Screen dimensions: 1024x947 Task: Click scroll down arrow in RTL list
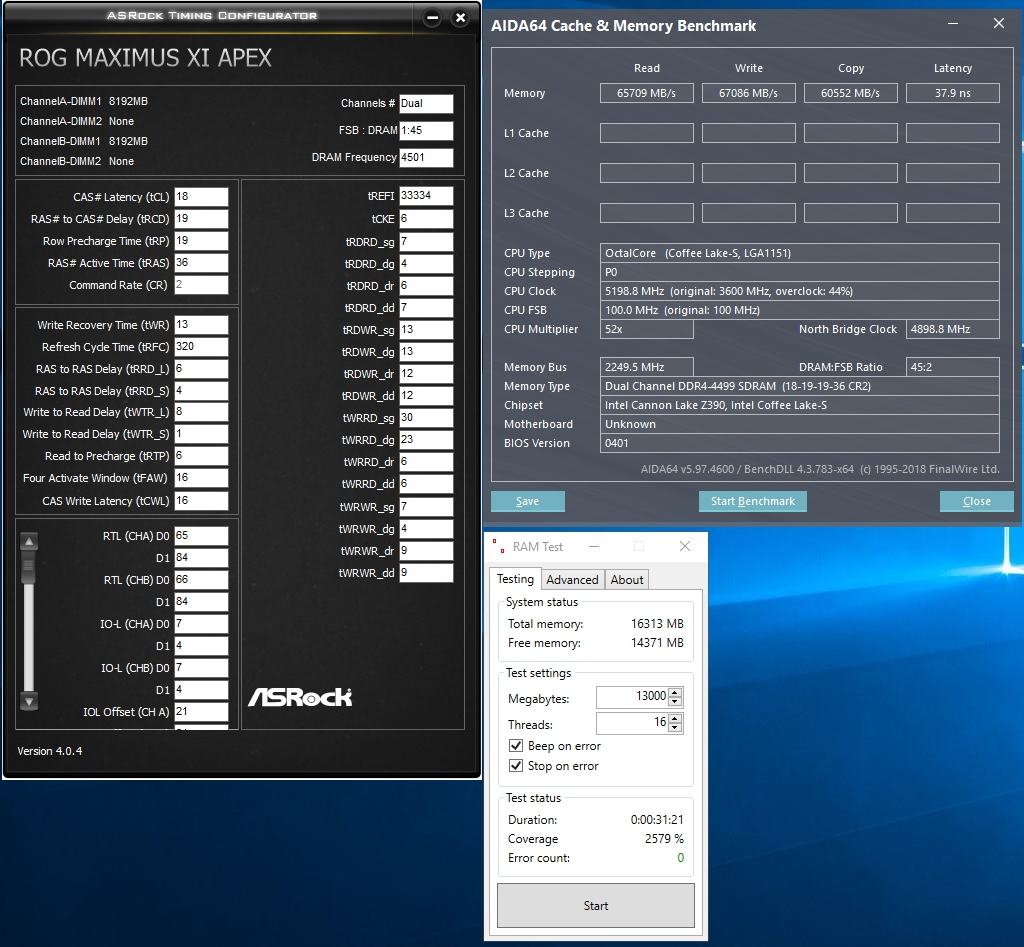tap(29, 701)
